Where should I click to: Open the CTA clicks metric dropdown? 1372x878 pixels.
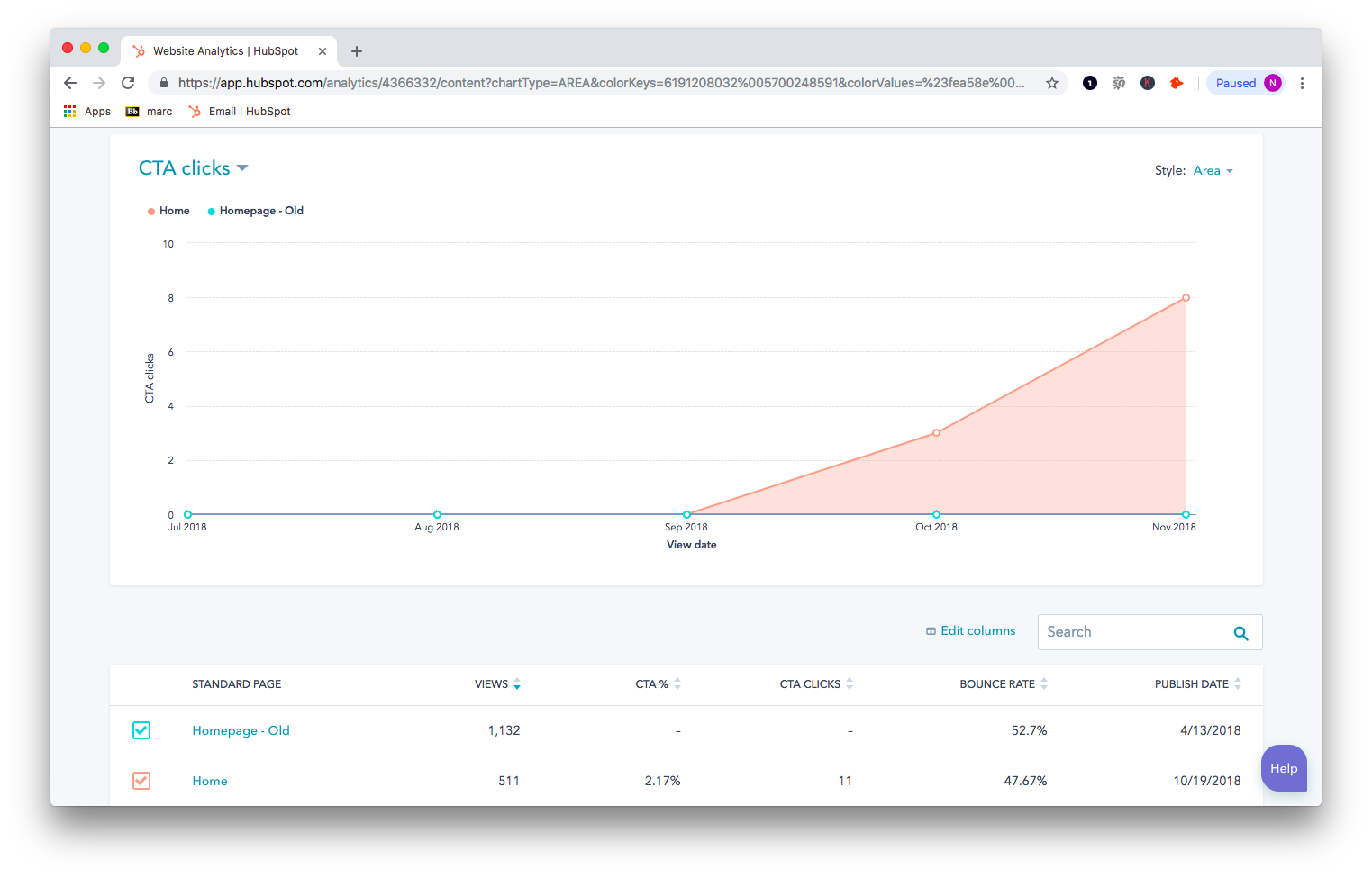pos(193,168)
